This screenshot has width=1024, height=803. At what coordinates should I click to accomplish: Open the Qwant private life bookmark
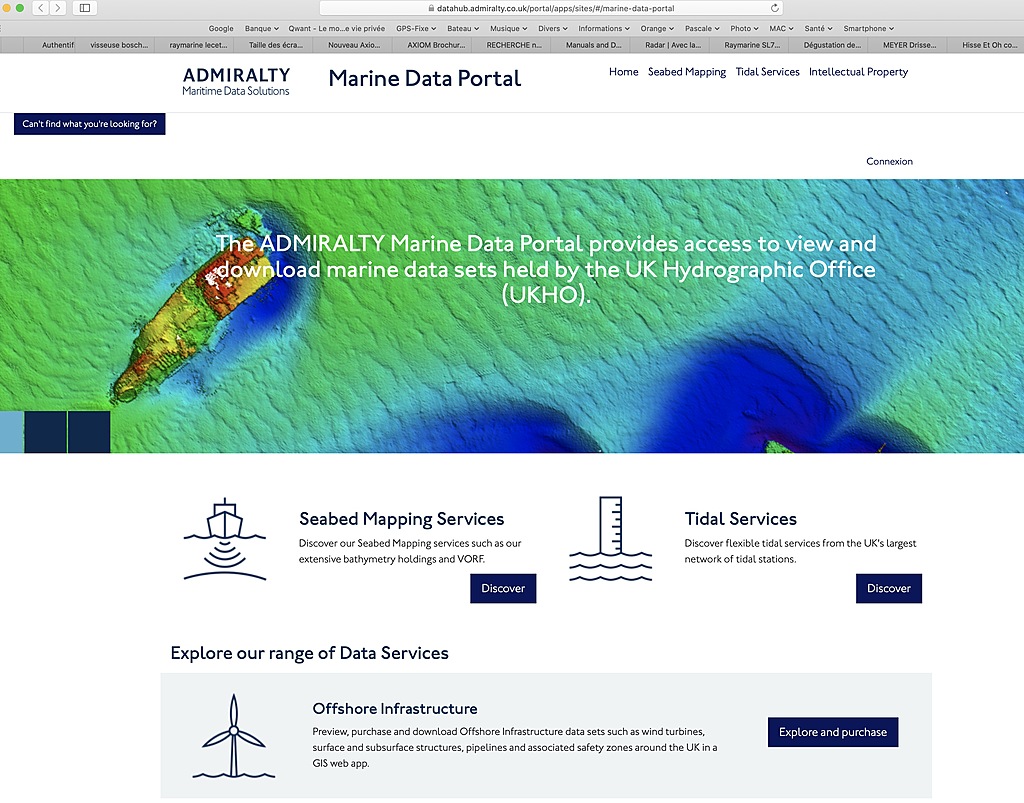point(336,29)
